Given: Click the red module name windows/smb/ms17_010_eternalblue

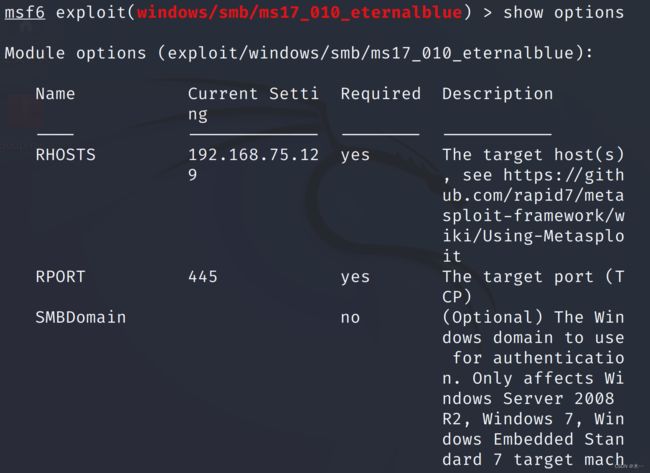Looking at the screenshot, I should (x=300, y=12).
